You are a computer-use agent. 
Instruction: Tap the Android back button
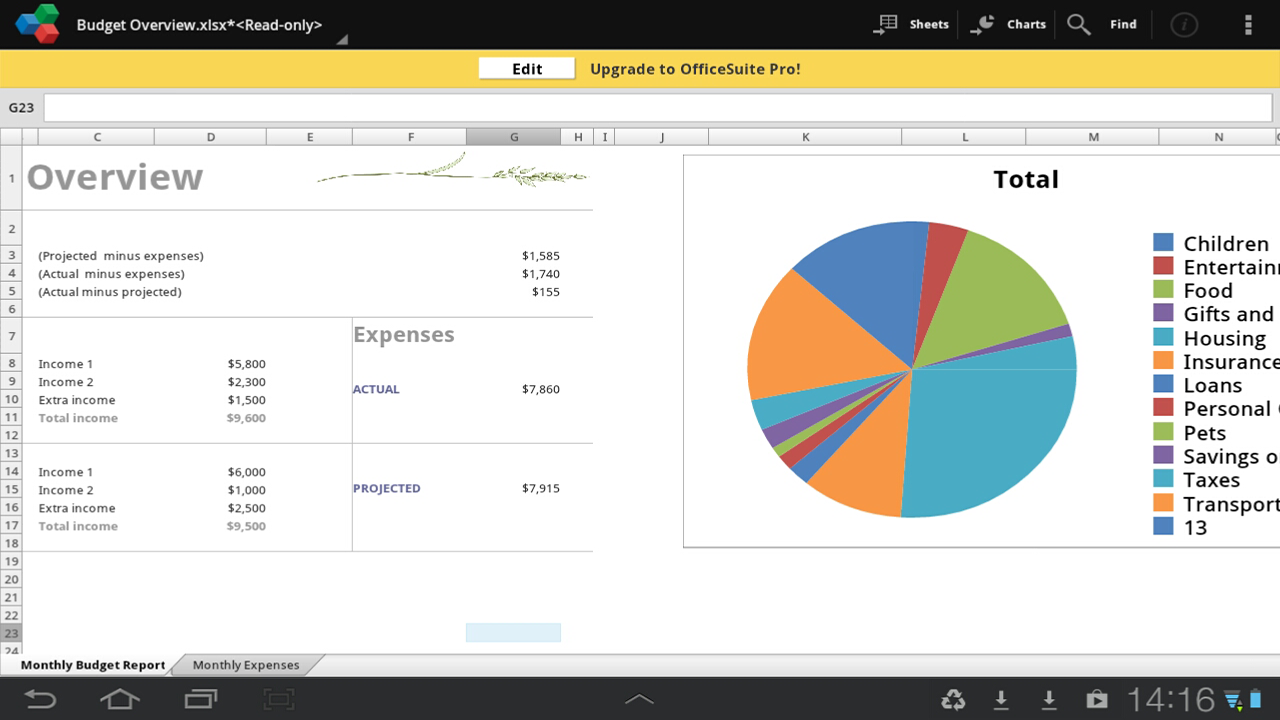pos(41,699)
